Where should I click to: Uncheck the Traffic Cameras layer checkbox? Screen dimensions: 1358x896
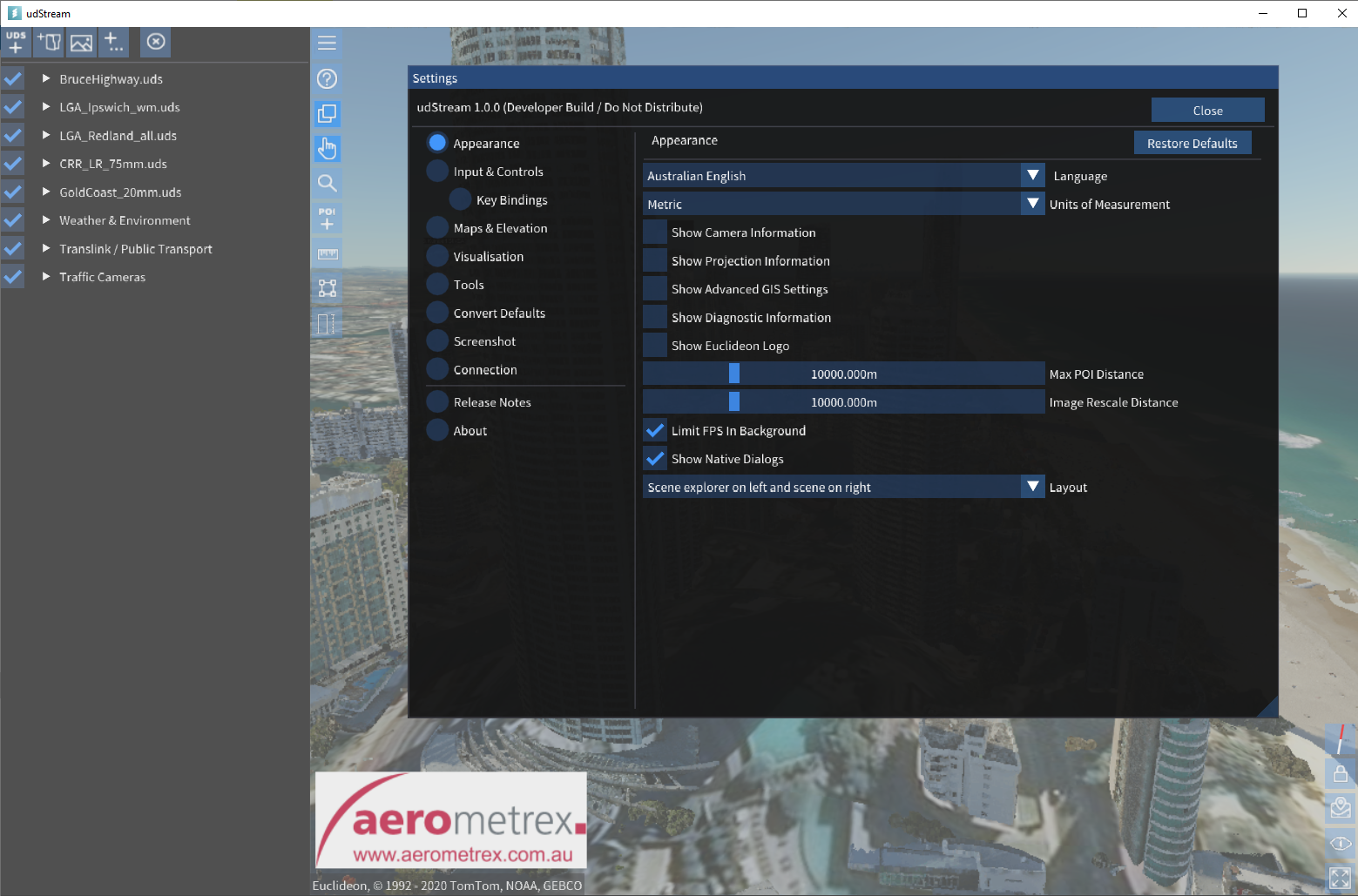pos(13,277)
